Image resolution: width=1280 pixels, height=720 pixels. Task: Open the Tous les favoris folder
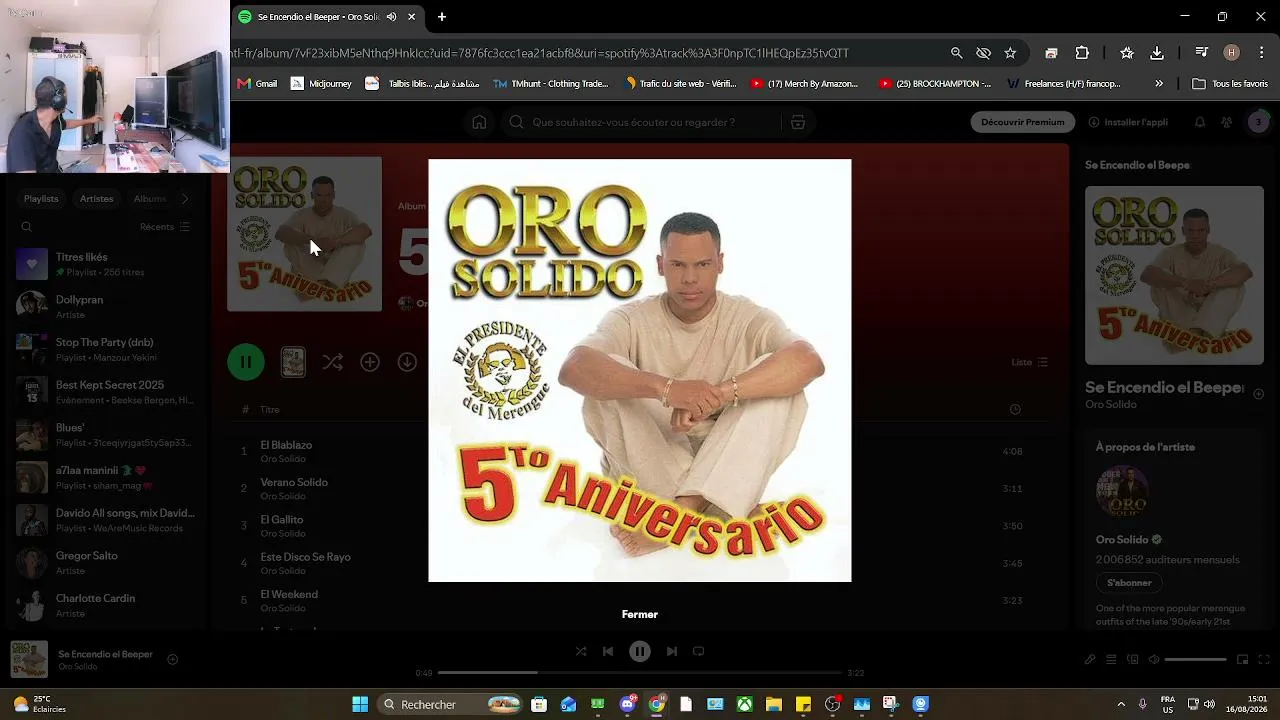coord(1230,84)
